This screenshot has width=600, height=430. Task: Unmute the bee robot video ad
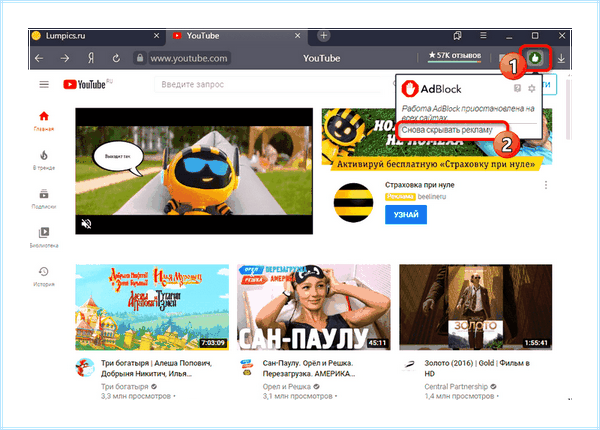[x=86, y=223]
